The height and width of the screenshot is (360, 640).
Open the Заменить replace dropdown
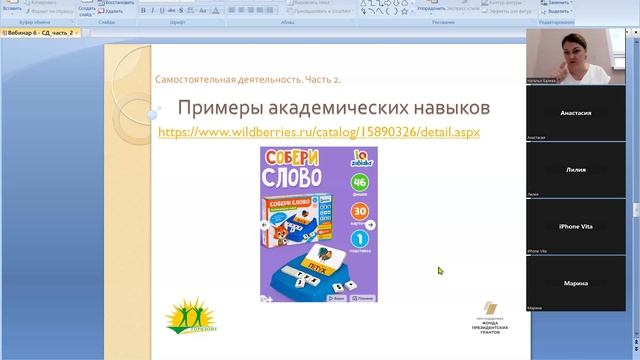pyautogui.click(x=556, y=2)
